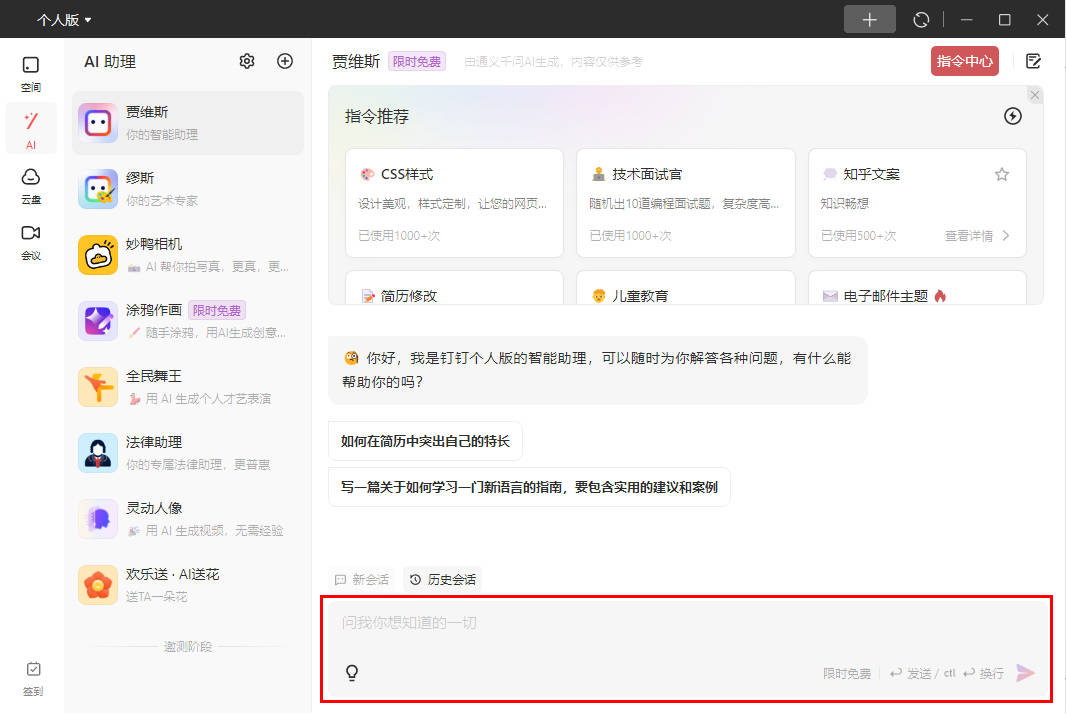
Task: Switch to the 历史会话 tab
Action: coord(443,579)
